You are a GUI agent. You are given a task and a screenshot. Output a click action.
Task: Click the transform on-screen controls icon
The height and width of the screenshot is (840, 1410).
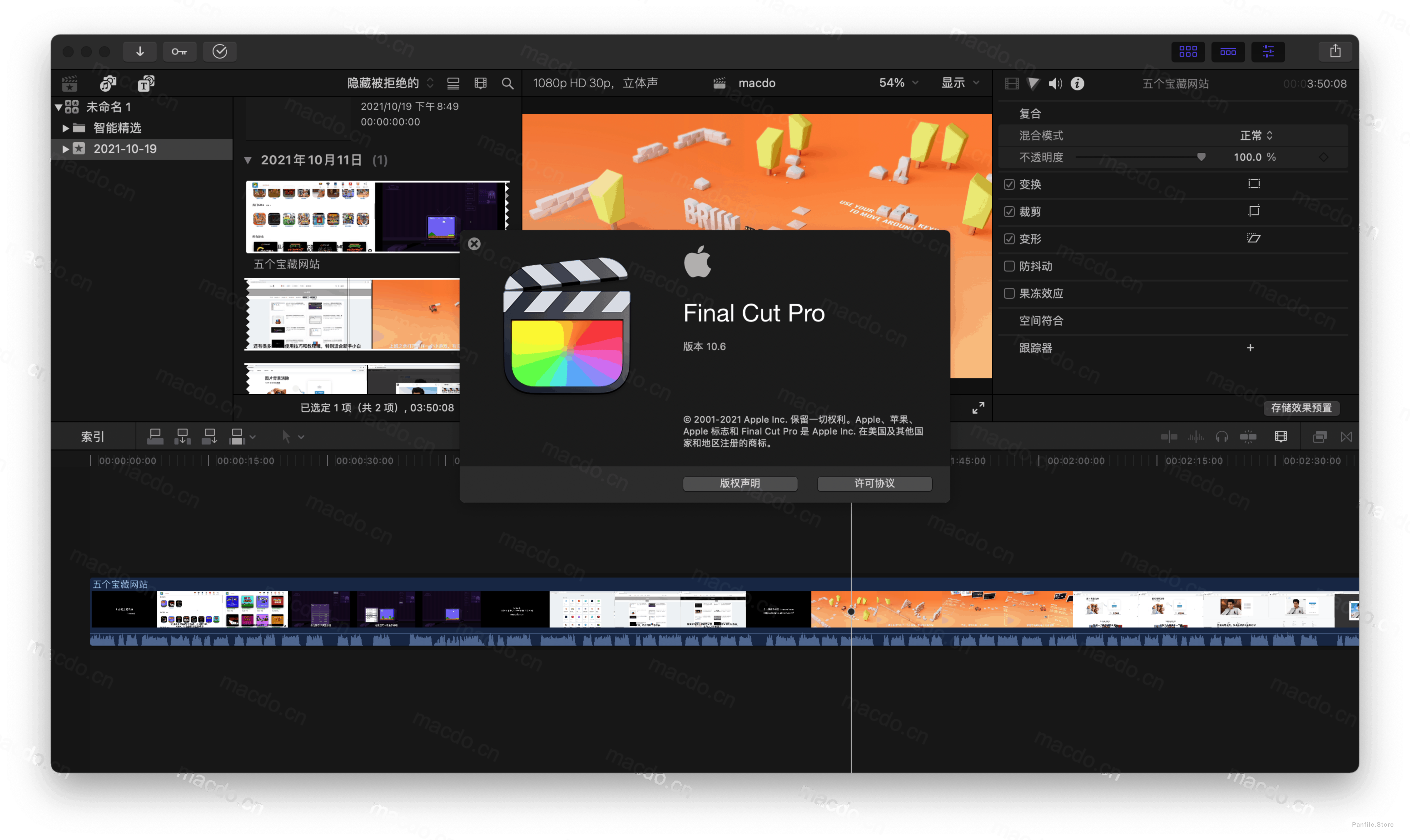click(x=1254, y=184)
